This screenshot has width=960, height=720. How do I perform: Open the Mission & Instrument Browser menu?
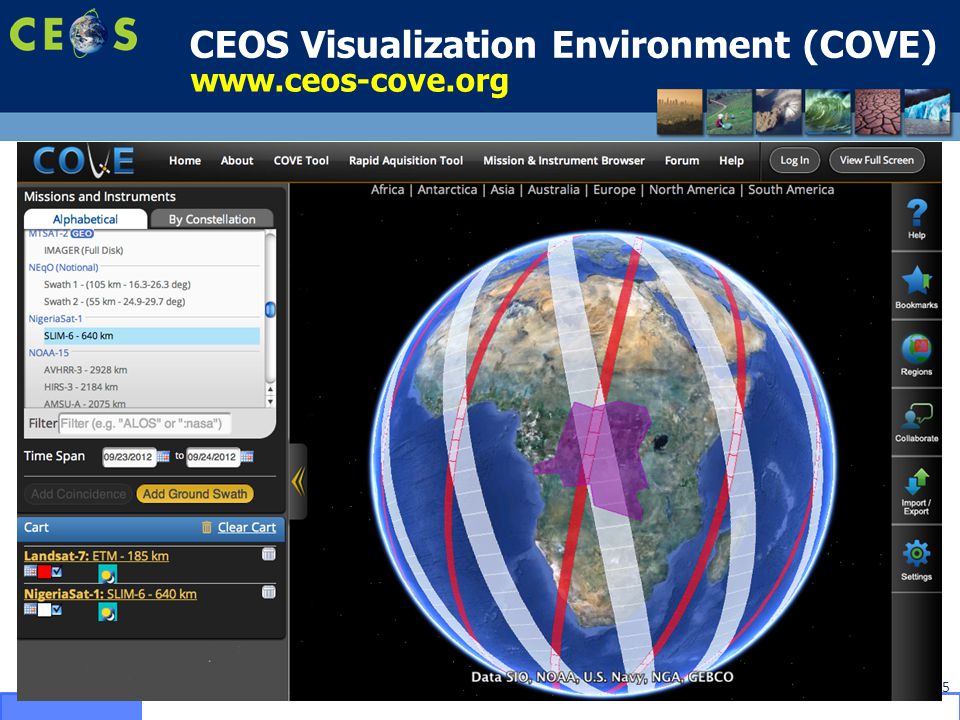[564, 160]
